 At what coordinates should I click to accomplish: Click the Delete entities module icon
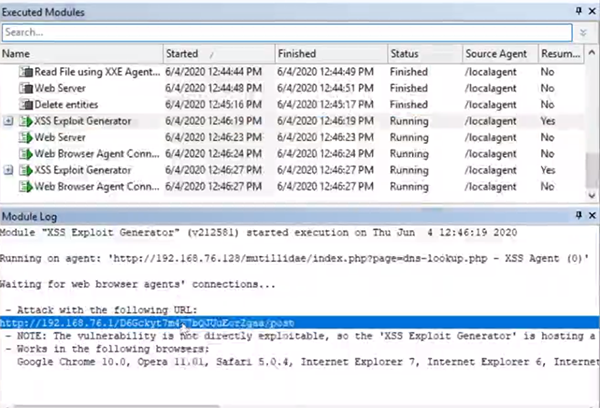coord(26,104)
